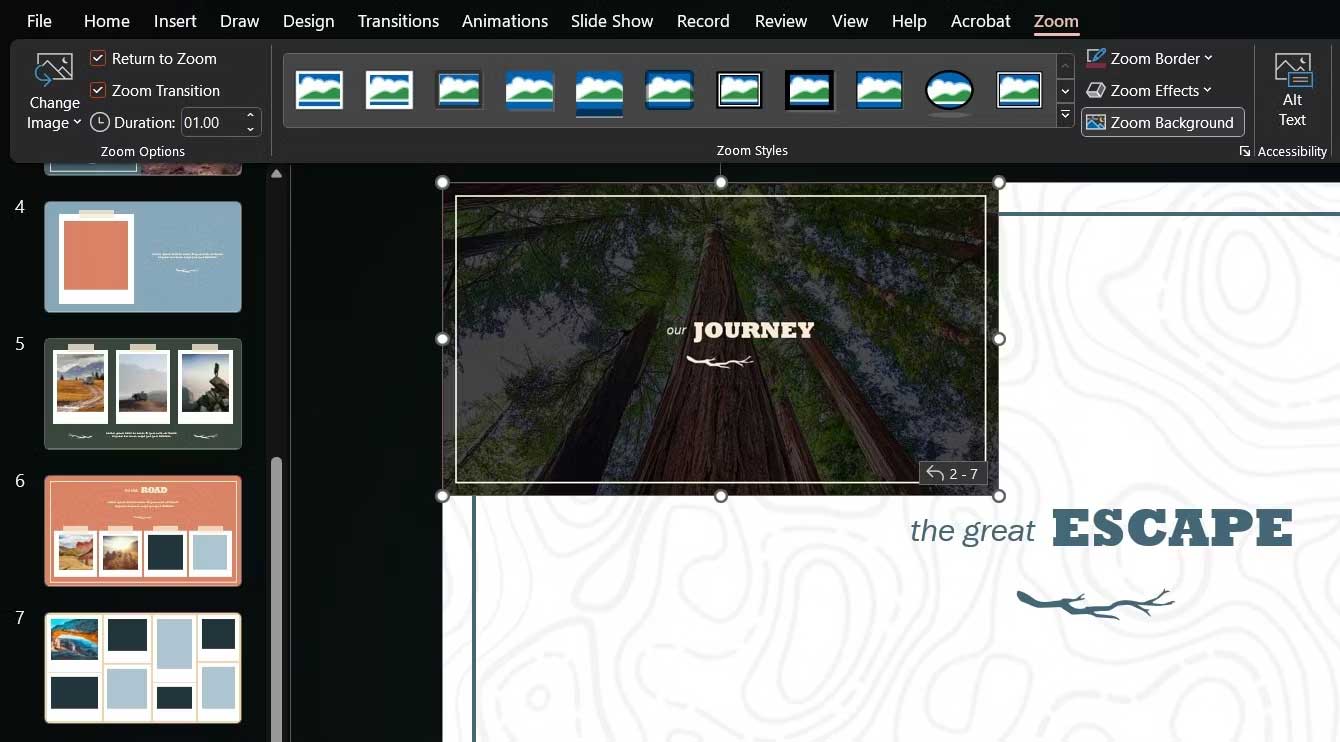The width and height of the screenshot is (1340, 742).
Task: Open the Slide Show menu
Action: [611, 20]
